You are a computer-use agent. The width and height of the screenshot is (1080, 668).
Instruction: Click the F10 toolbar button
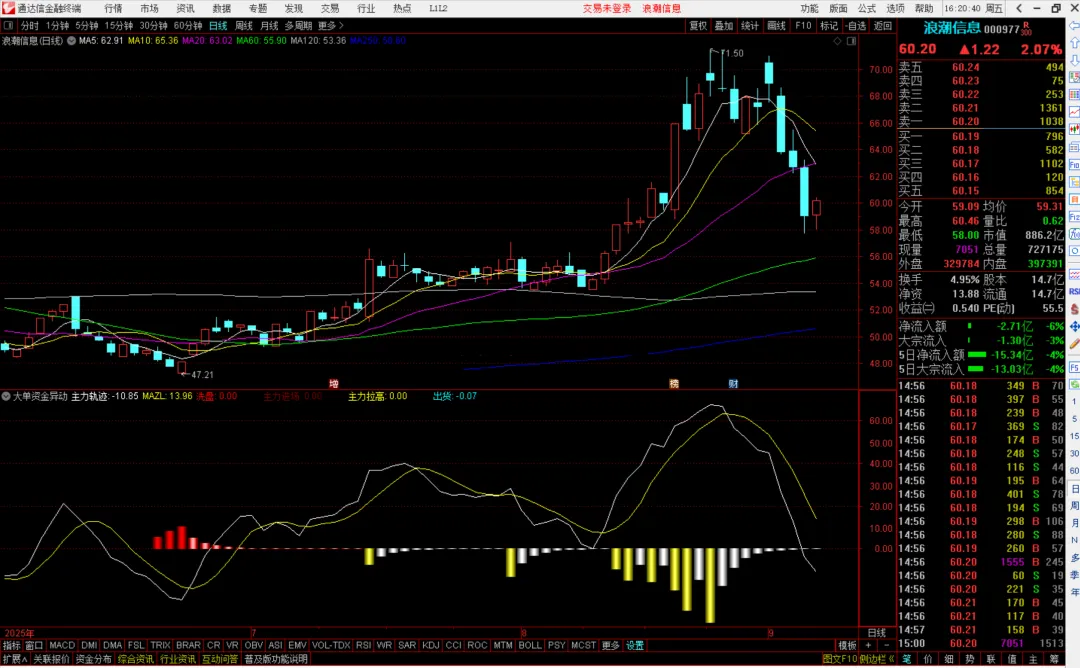click(x=803, y=25)
